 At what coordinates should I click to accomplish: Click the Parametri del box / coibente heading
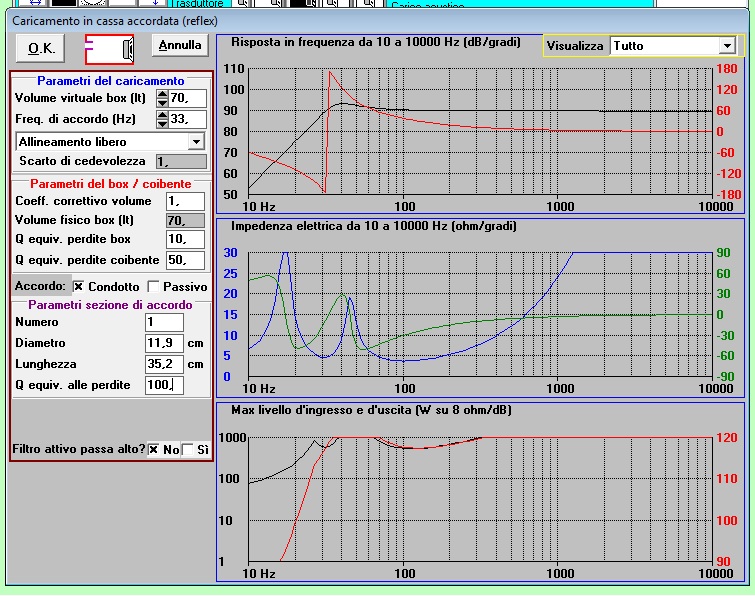coord(111,184)
